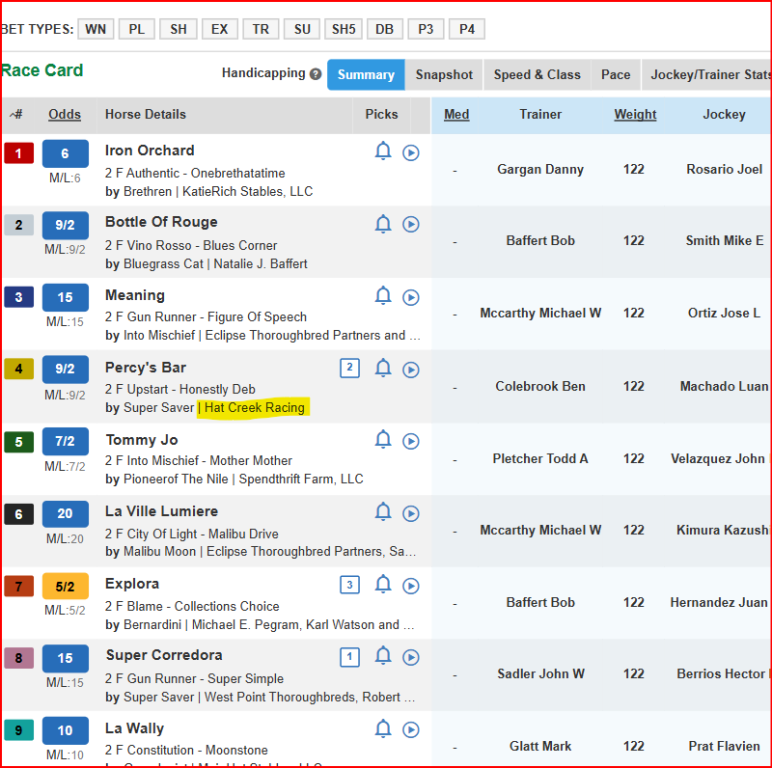This screenshot has width=772, height=768.
Task: Click the play icon for Explora
Action: click(411, 585)
